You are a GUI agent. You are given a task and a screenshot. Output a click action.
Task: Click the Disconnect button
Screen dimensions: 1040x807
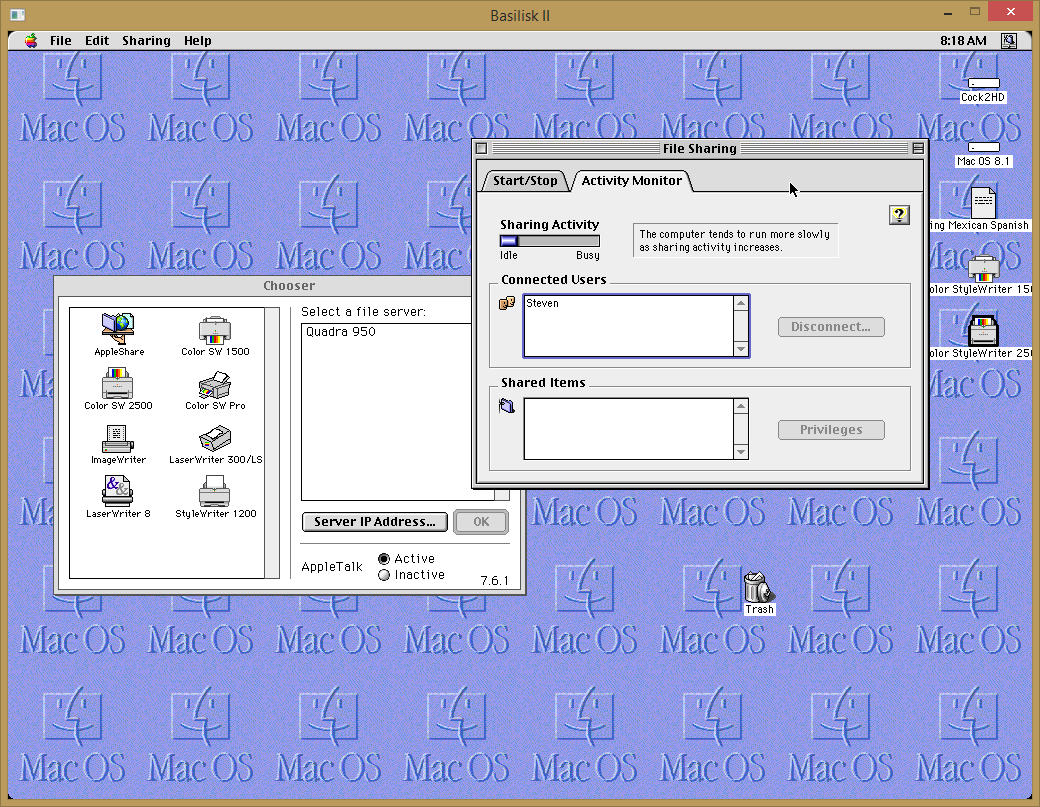click(831, 327)
